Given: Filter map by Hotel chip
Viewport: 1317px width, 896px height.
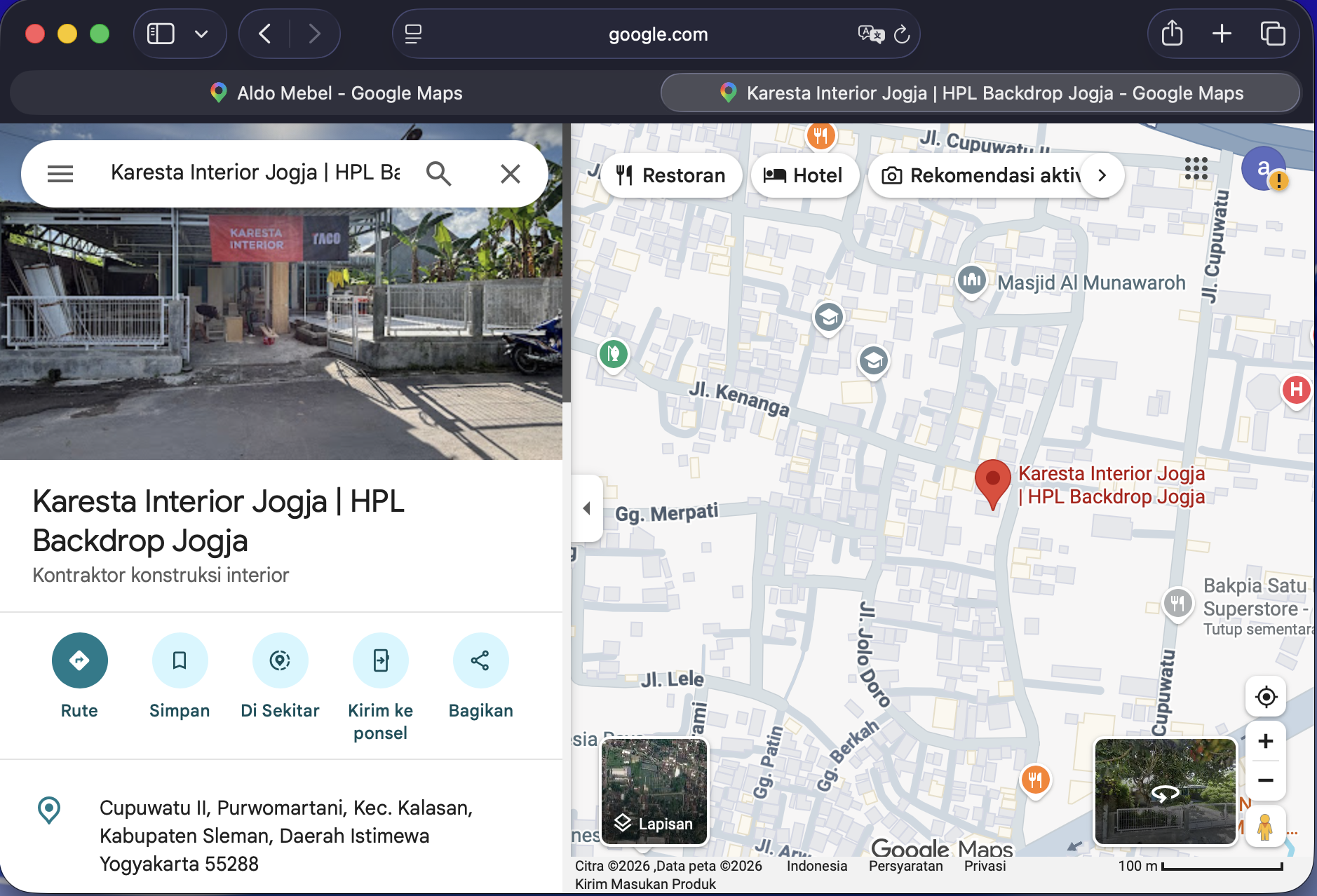Looking at the screenshot, I should pos(804,175).
